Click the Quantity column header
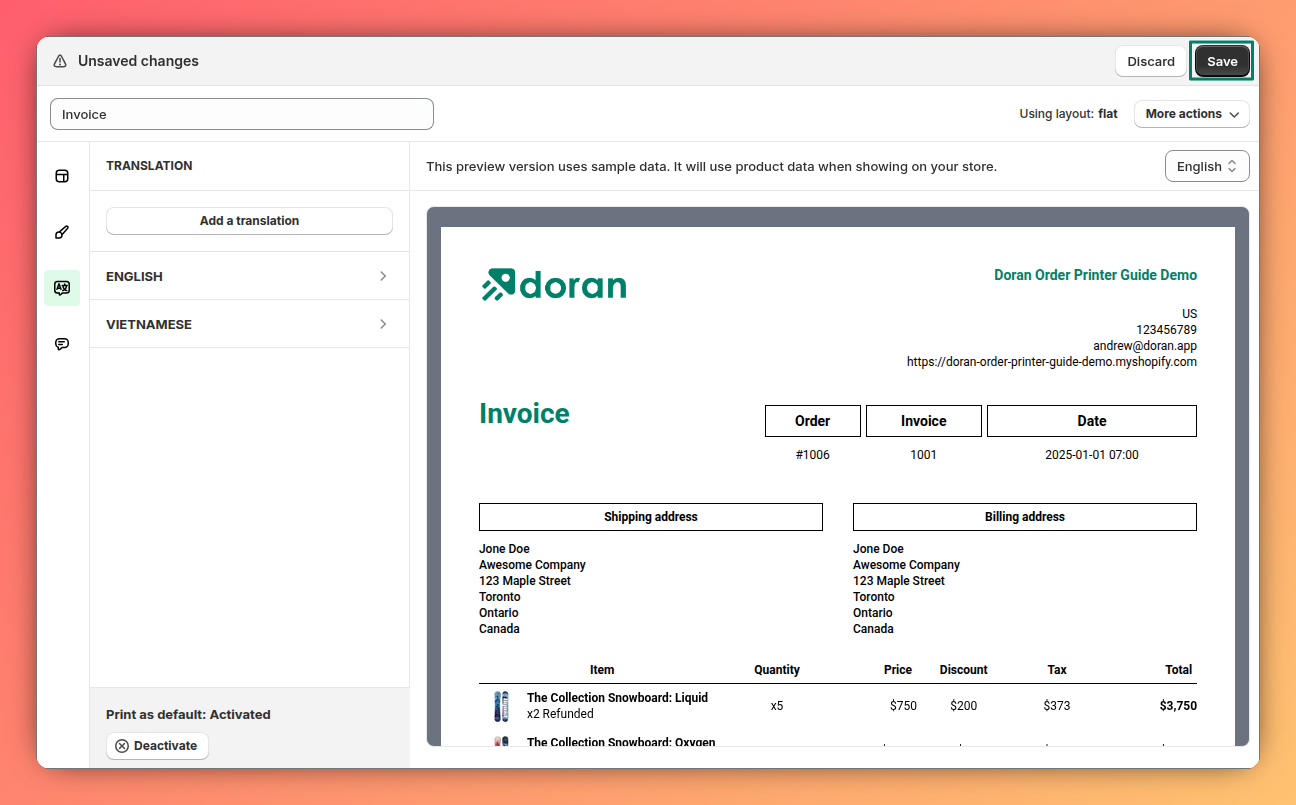 click(777, 670)
